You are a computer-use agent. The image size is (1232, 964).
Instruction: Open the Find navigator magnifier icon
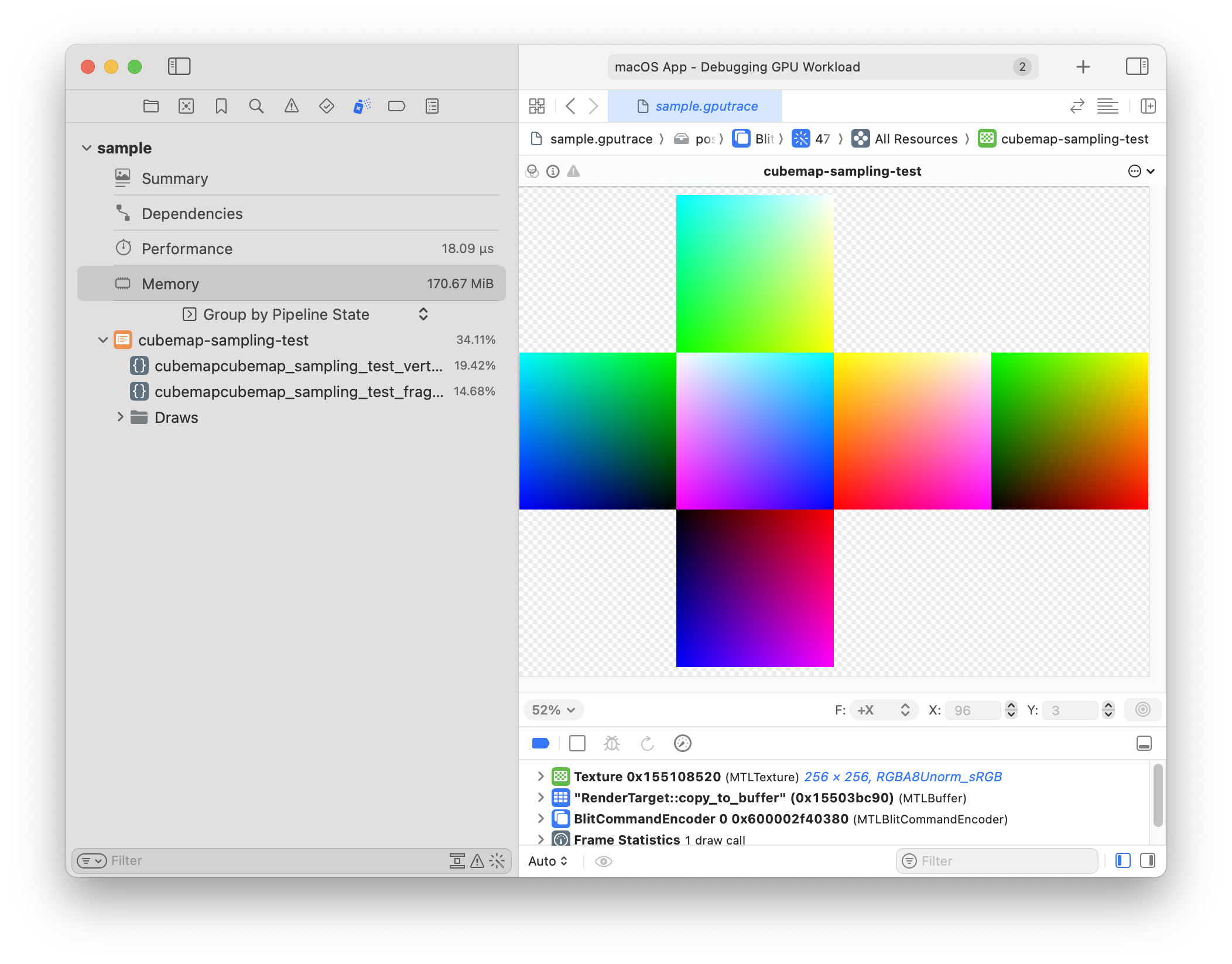click(256, 106)
